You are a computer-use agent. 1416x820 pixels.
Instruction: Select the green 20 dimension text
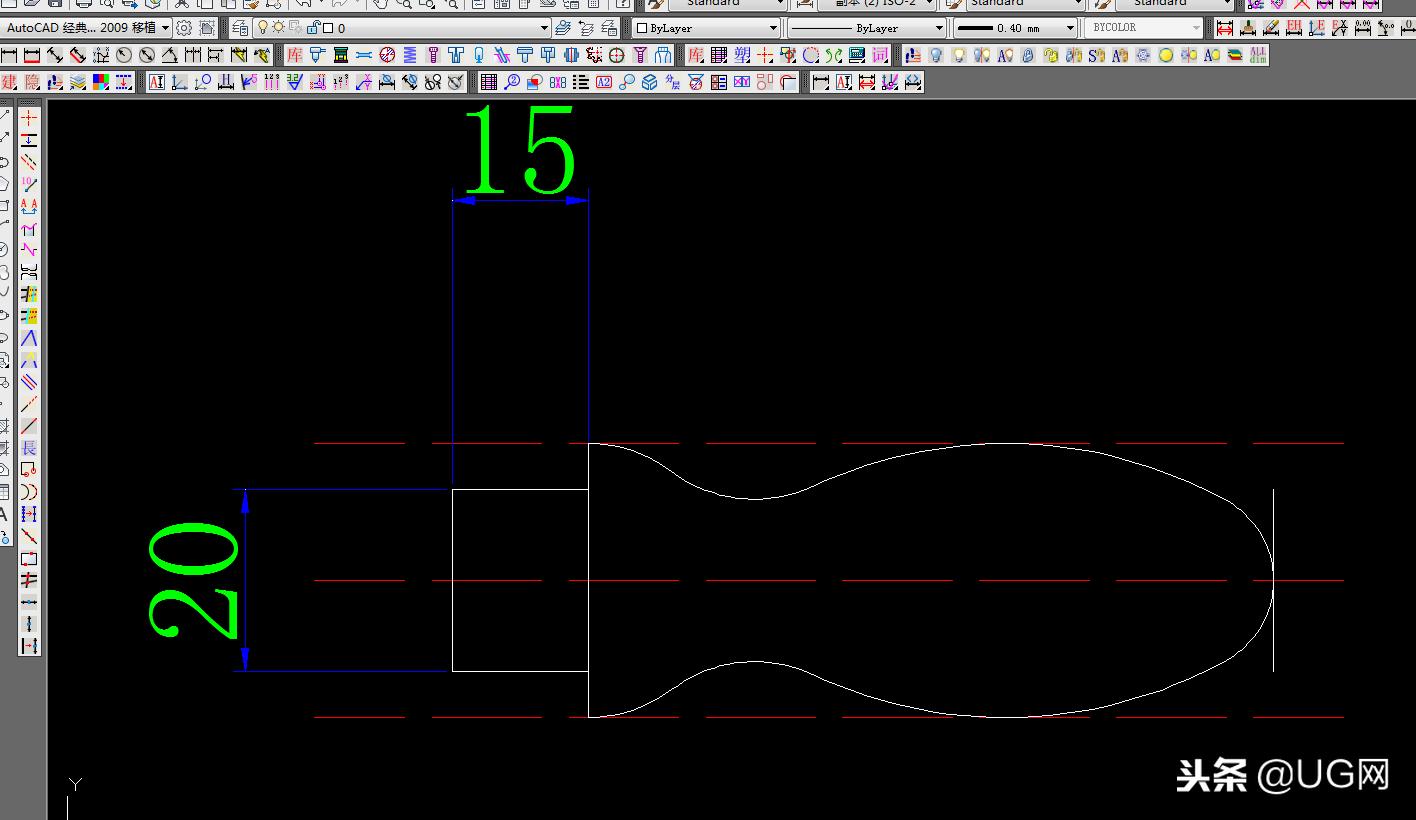[195, 581]
